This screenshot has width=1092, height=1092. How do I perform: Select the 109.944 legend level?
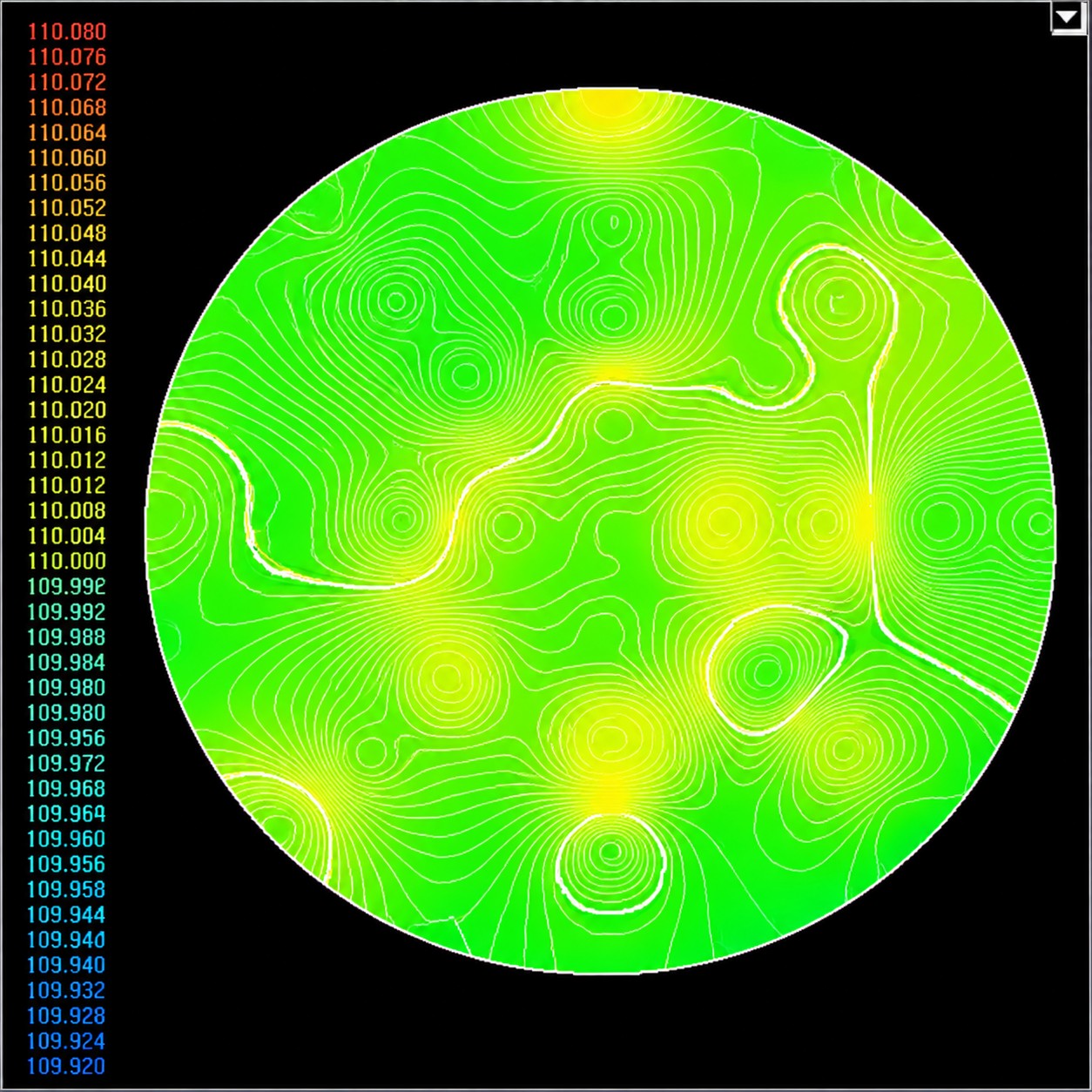(x=67, y=915)
